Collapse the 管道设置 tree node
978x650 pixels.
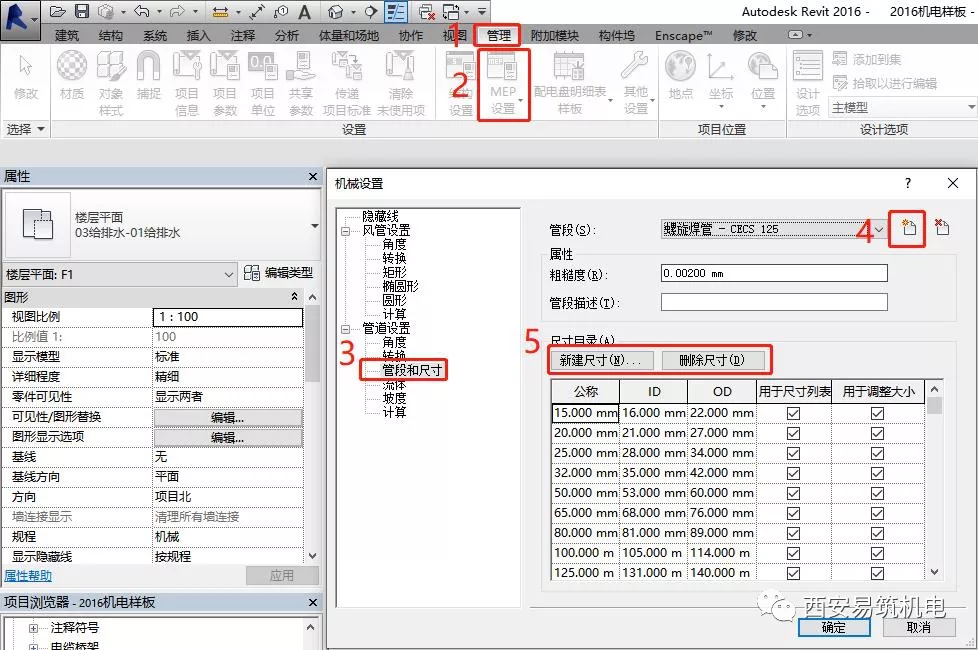[345, 329]
